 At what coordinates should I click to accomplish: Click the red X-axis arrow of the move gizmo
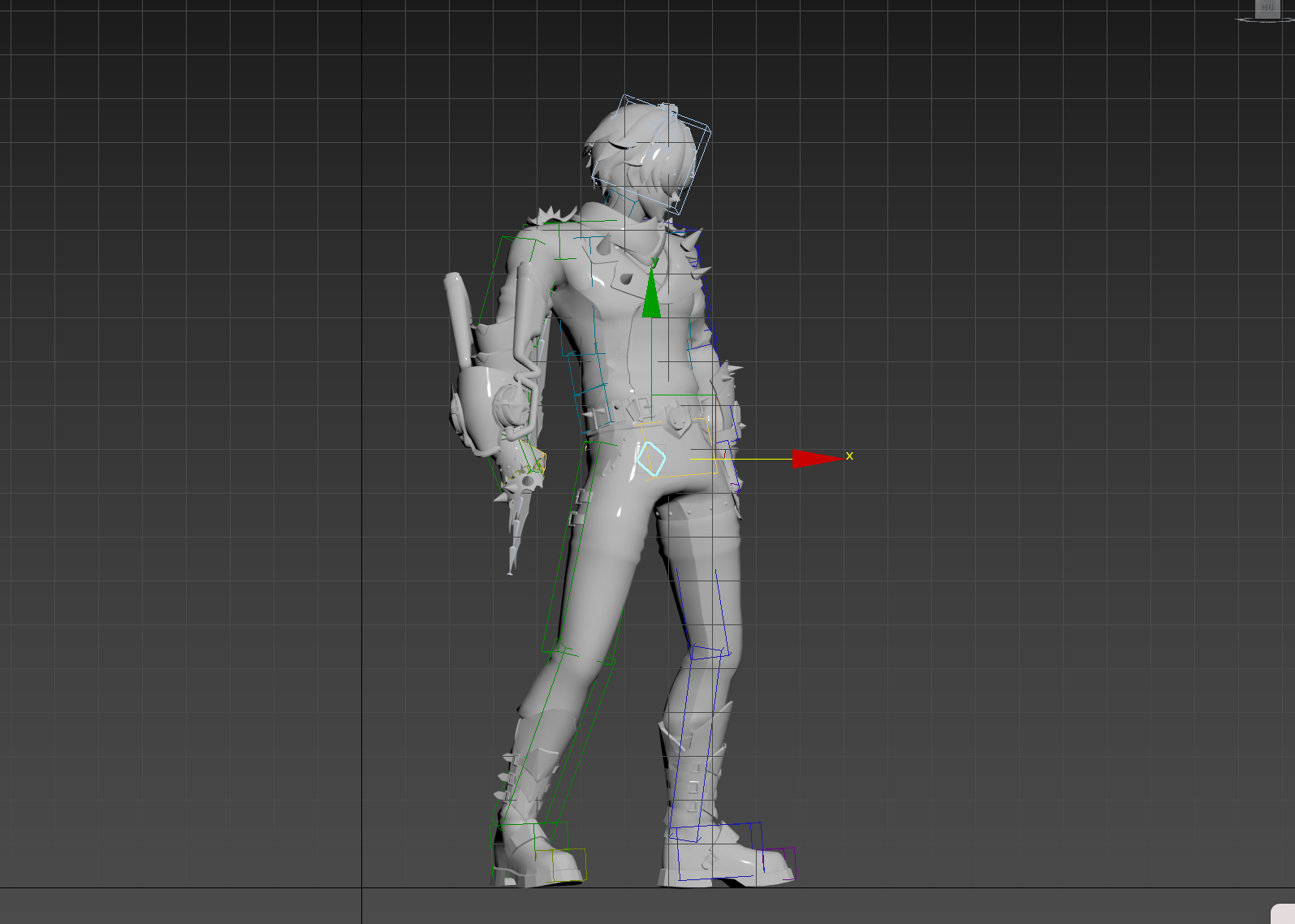tap(816, 459)
